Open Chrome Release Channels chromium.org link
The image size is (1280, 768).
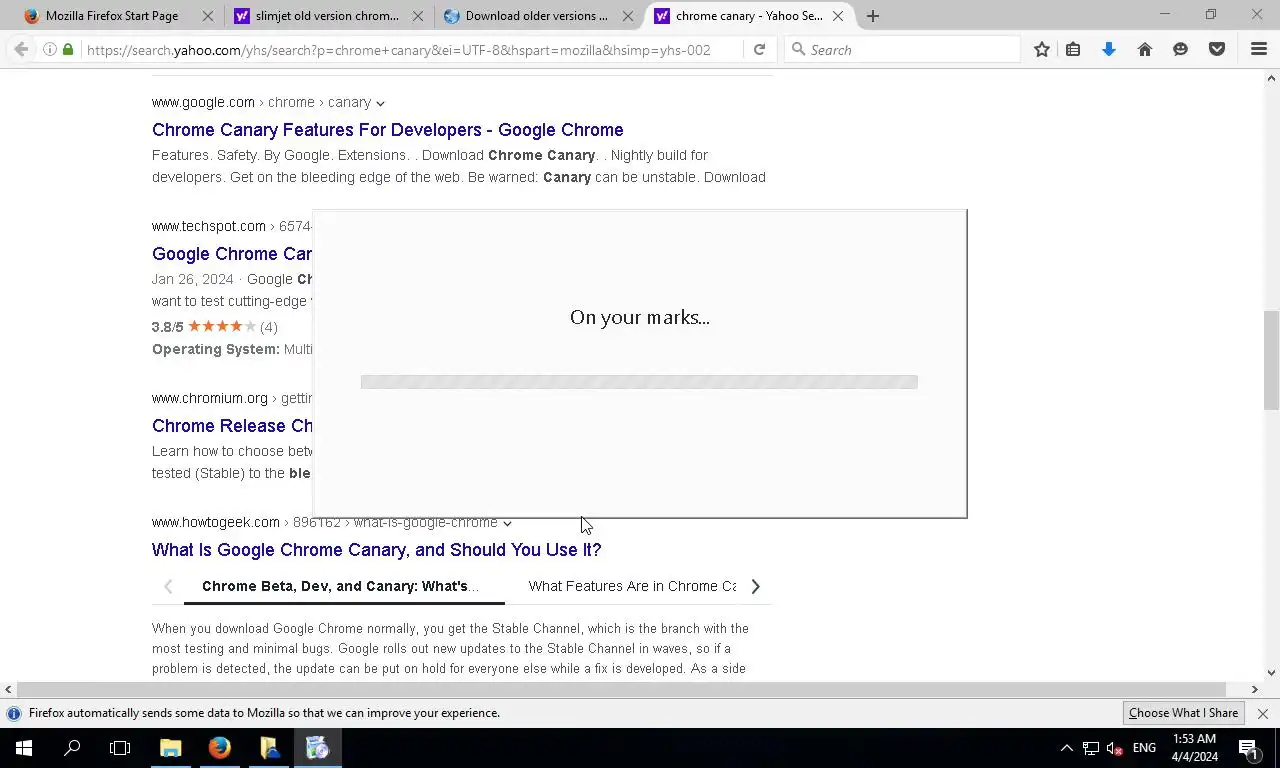tap(232, 426)
